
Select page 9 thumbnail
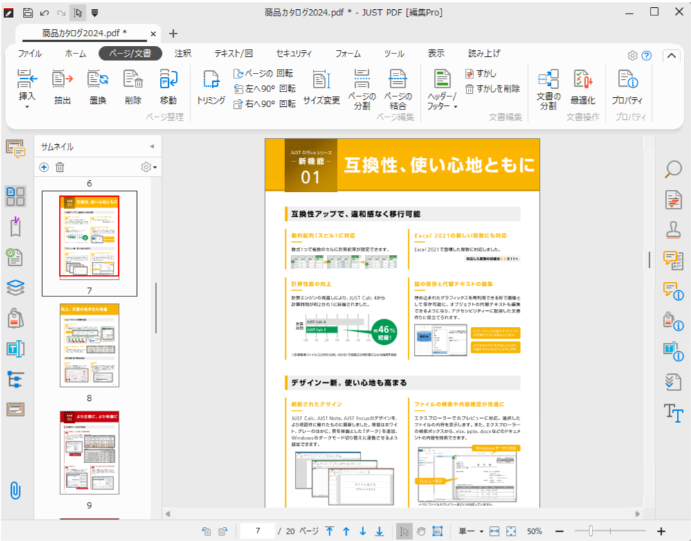click(x=89, y=452)
